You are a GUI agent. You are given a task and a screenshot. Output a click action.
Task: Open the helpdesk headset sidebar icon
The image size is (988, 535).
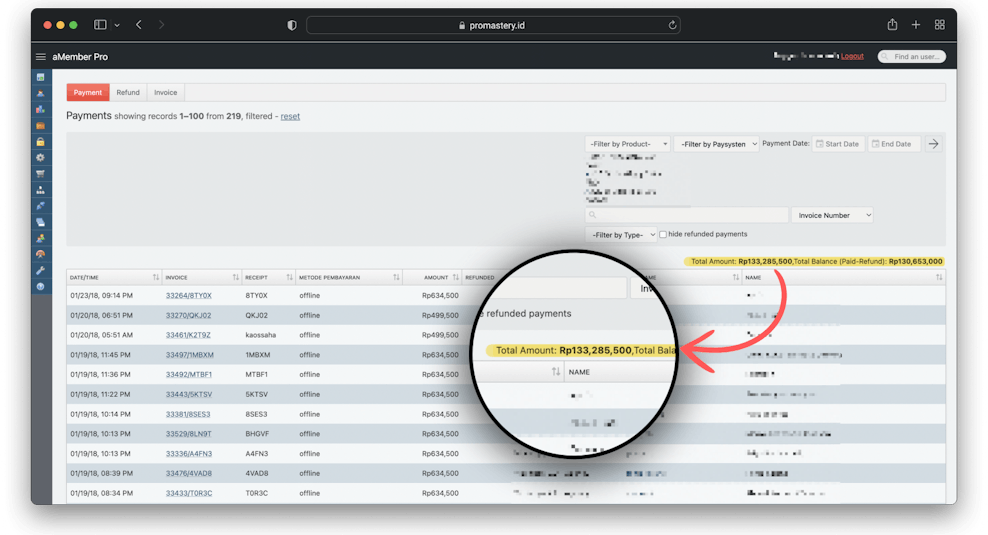pyautogui.click(x=40, y=254)
